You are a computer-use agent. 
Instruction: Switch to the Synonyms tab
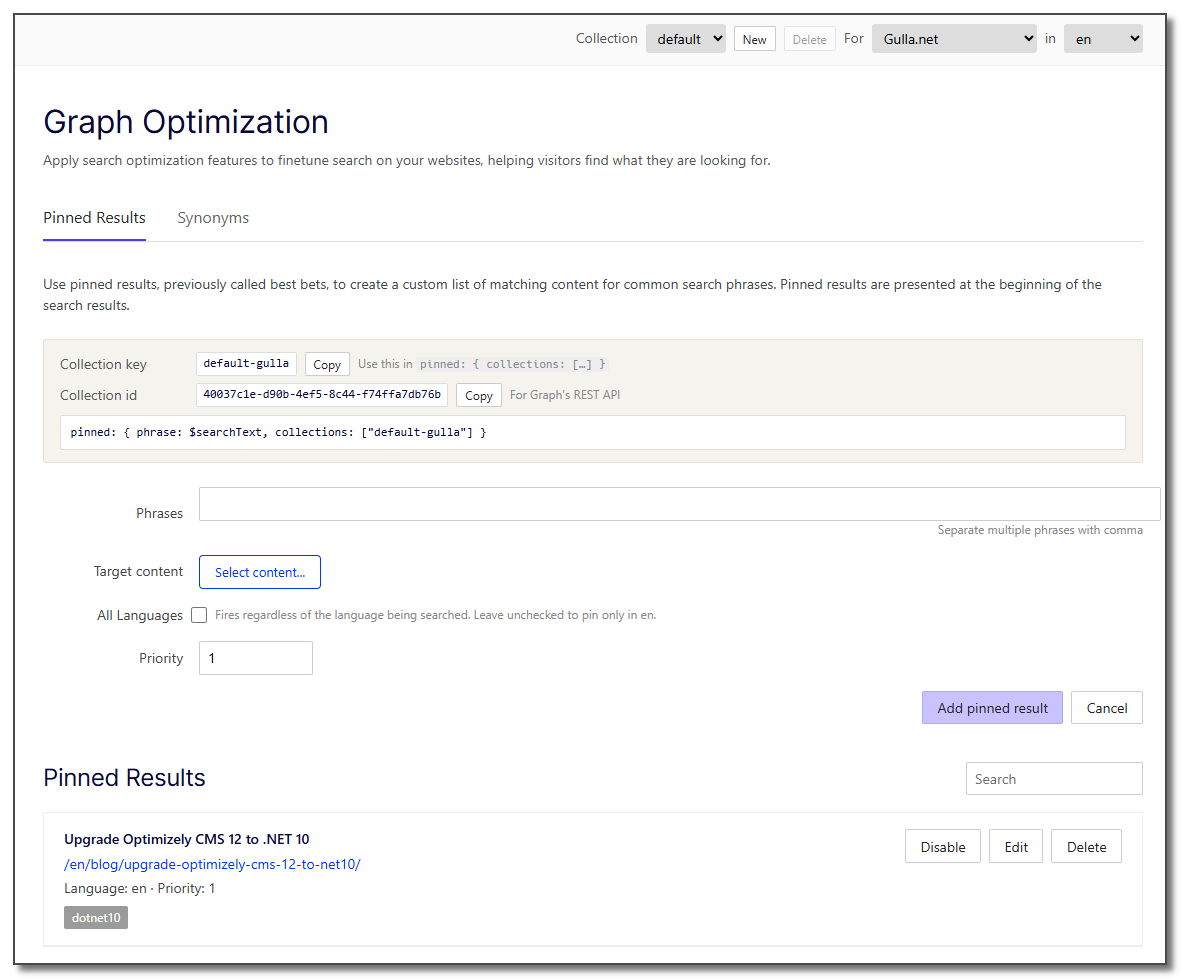(213, 218)
